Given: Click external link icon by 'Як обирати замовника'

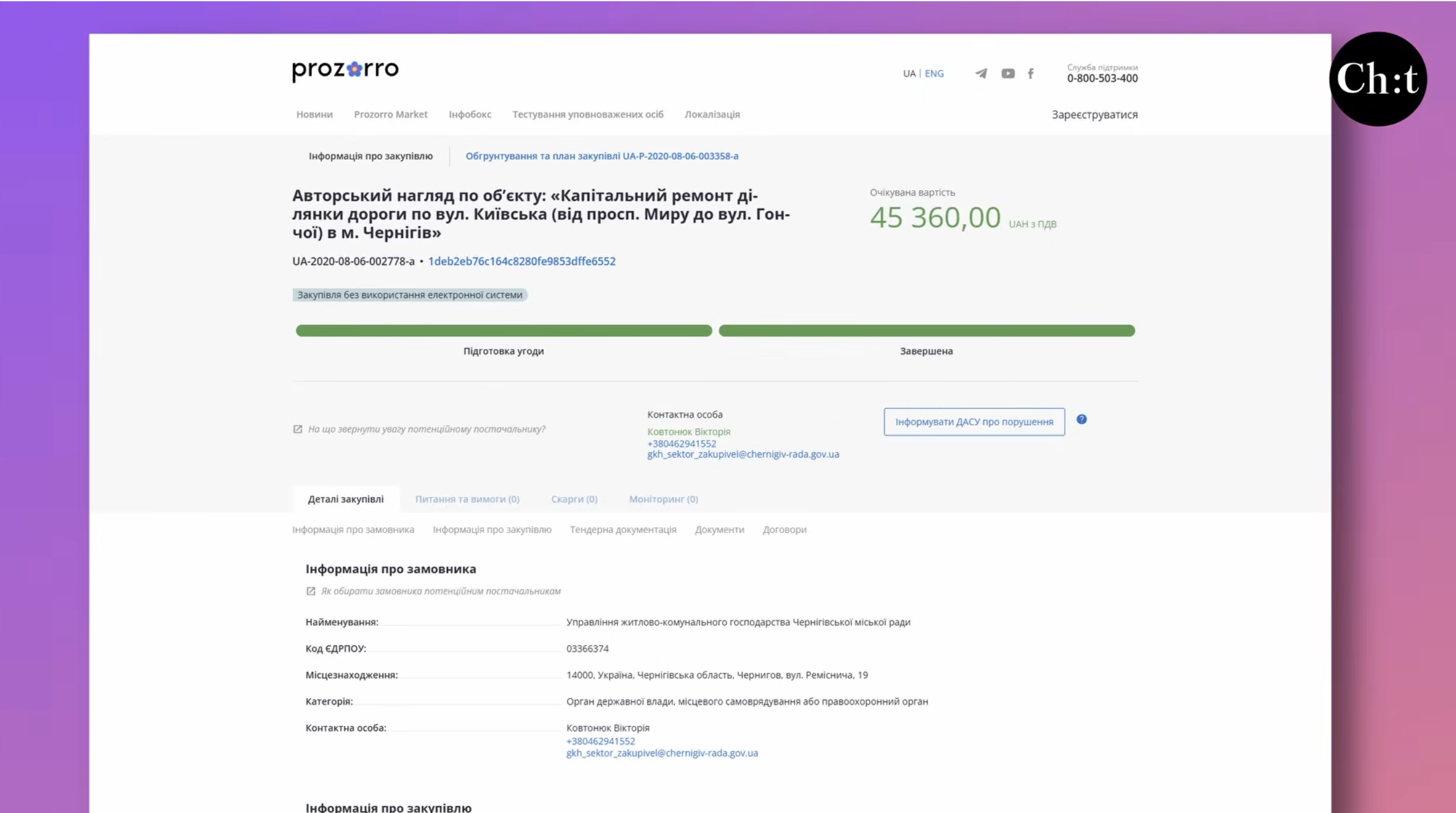Looking at the screenshot, I should (311, 591).
